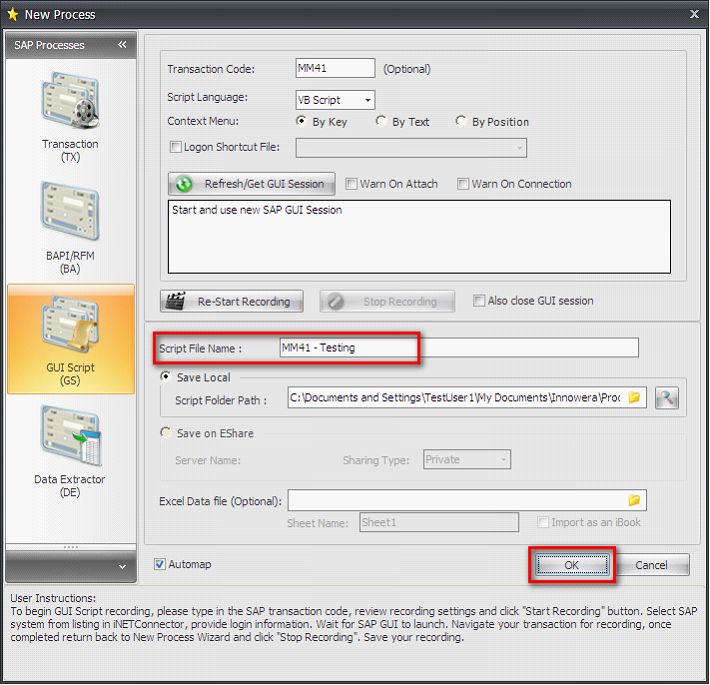Viewport: 710px width, 685px height.
Task: Click the wrench settings icon beside folder path
Action: coord(667,398)
